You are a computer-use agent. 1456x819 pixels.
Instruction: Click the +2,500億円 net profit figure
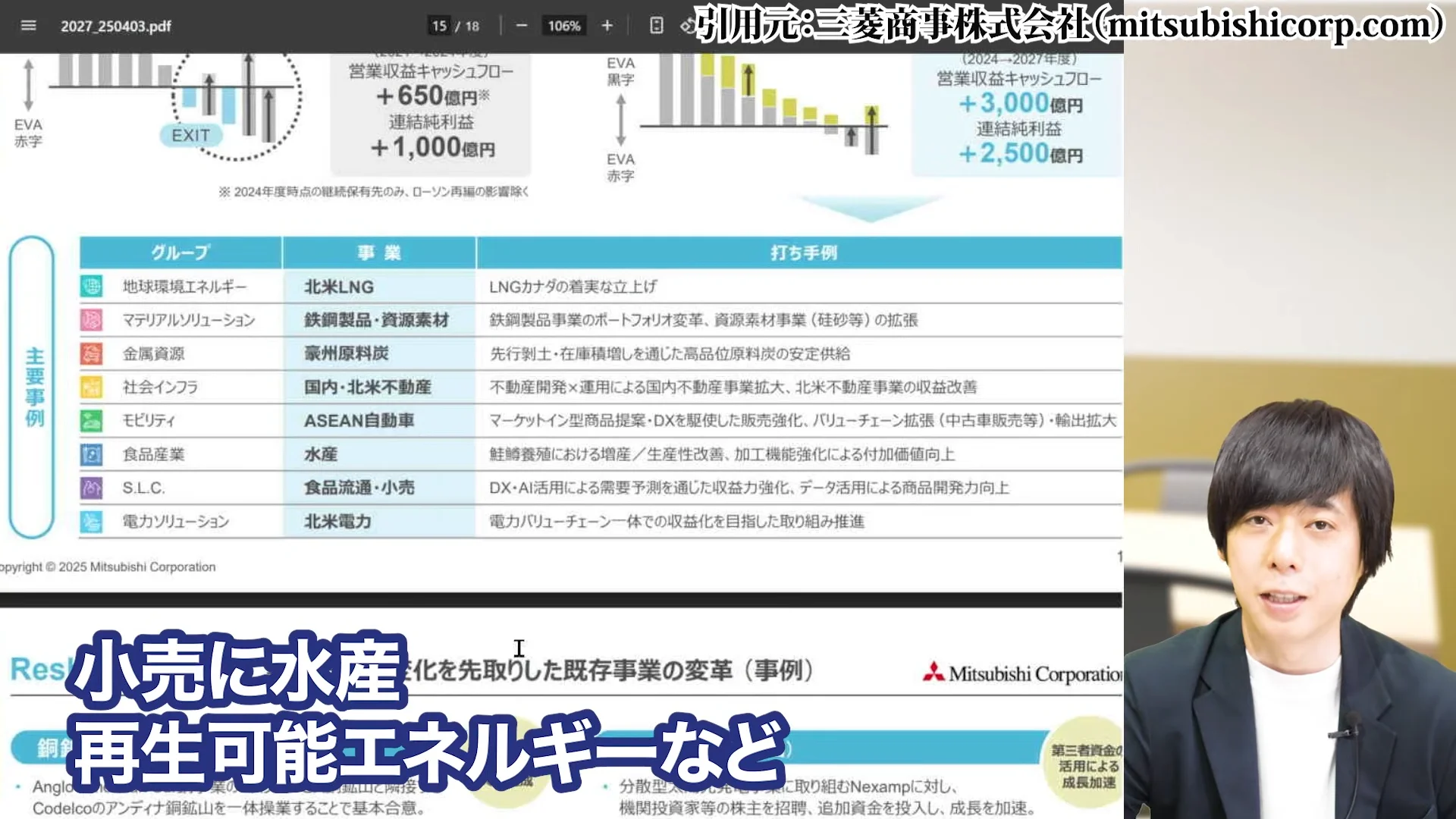(1021, 154)
